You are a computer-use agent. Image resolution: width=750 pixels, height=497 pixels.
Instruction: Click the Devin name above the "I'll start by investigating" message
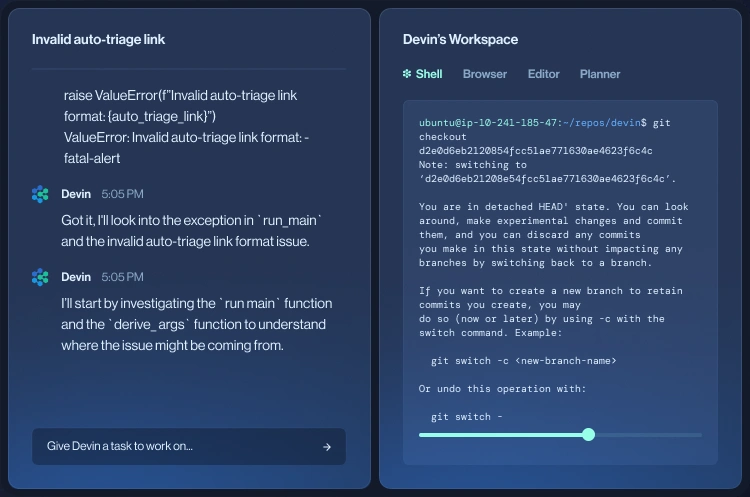pos(76,277)
